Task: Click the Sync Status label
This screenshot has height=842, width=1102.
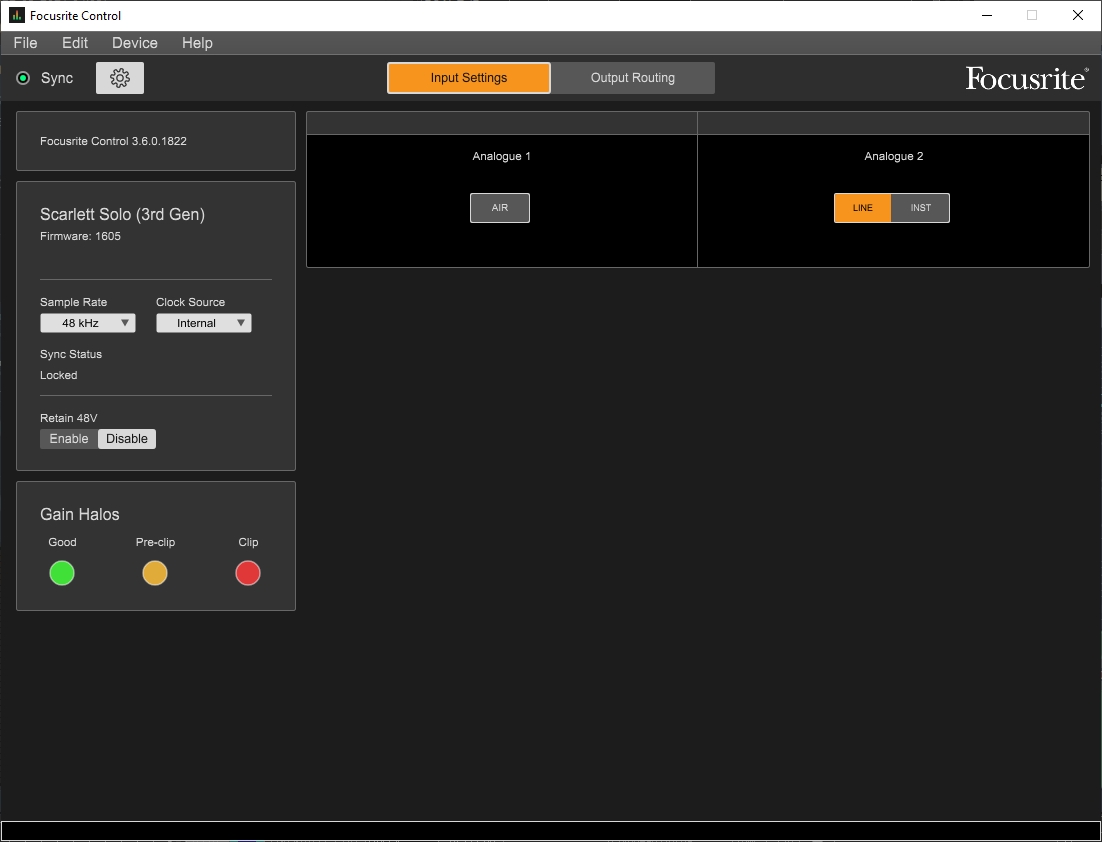Action: (x=71, y=354)
